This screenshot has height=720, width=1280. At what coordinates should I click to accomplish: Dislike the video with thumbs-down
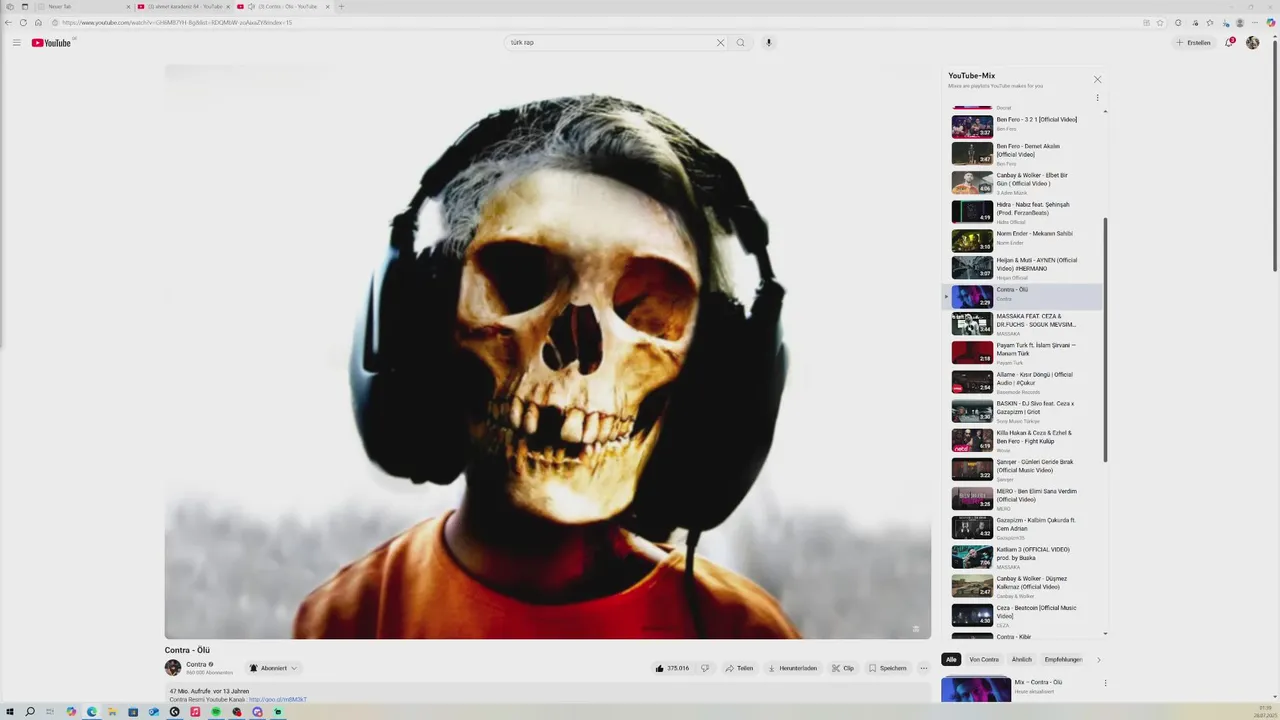[705, 668]
